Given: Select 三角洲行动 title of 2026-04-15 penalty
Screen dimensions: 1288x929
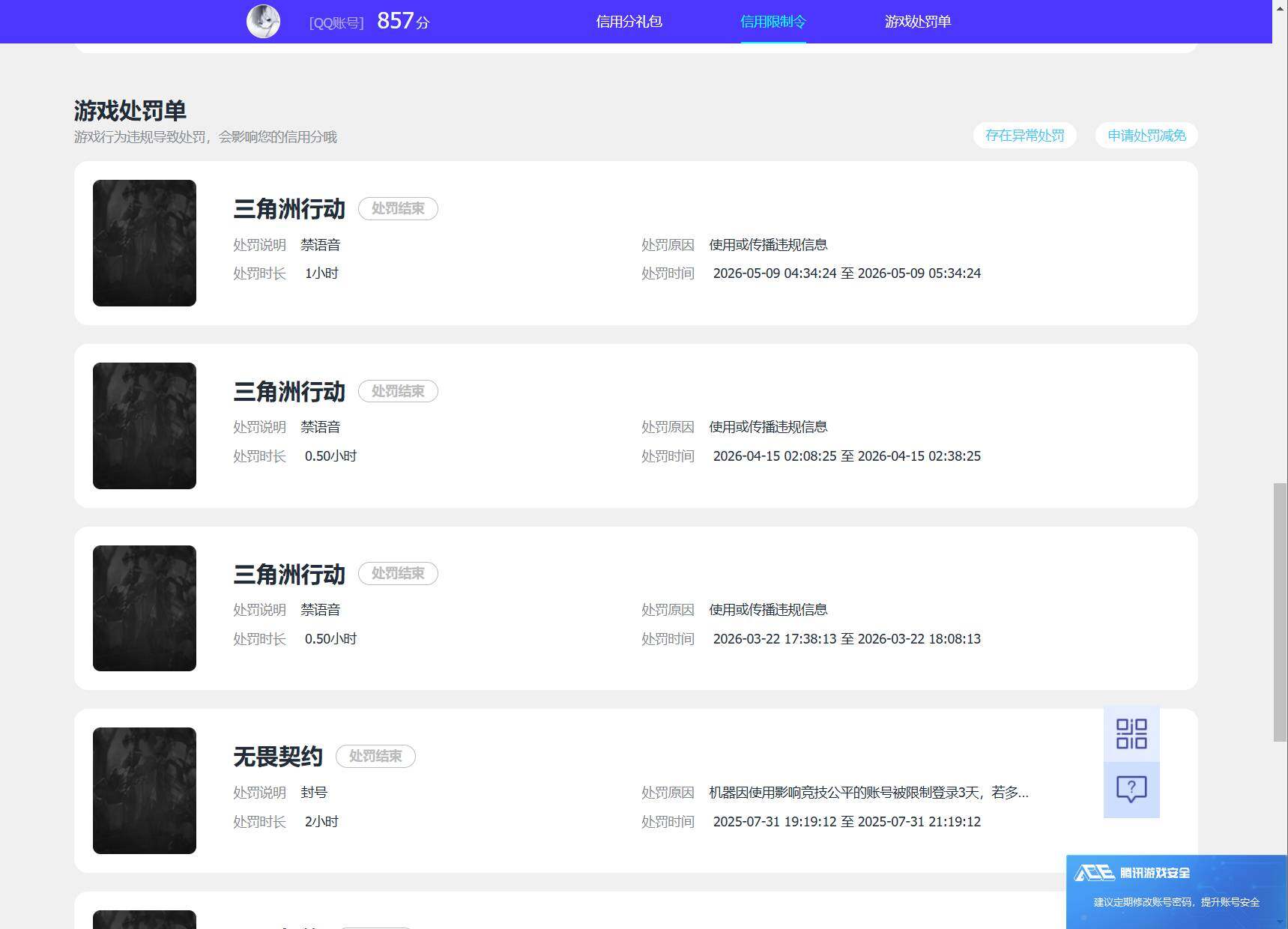Looking at the screenshot, I should point(289,392).
